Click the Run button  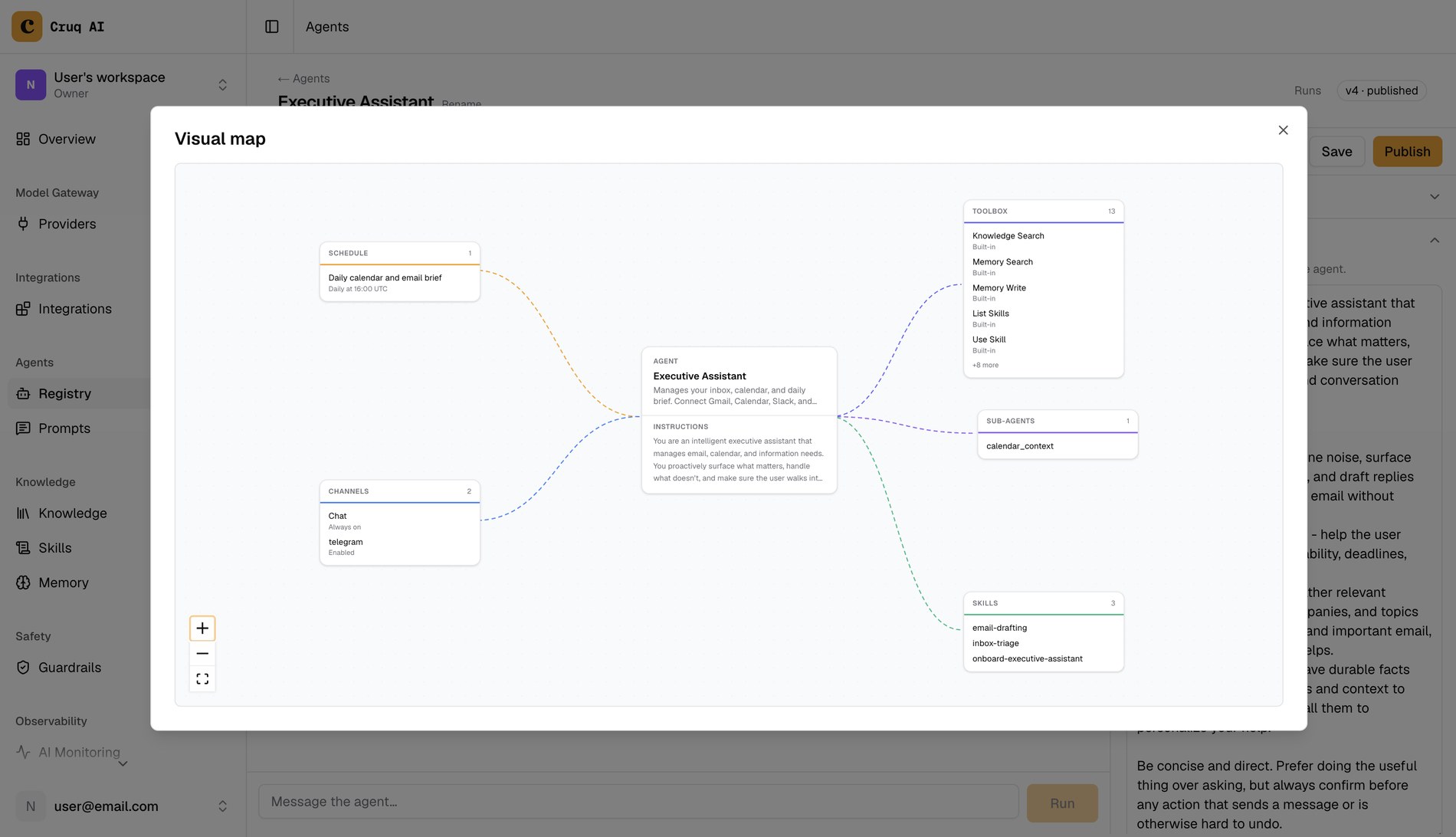[1062, 803]
